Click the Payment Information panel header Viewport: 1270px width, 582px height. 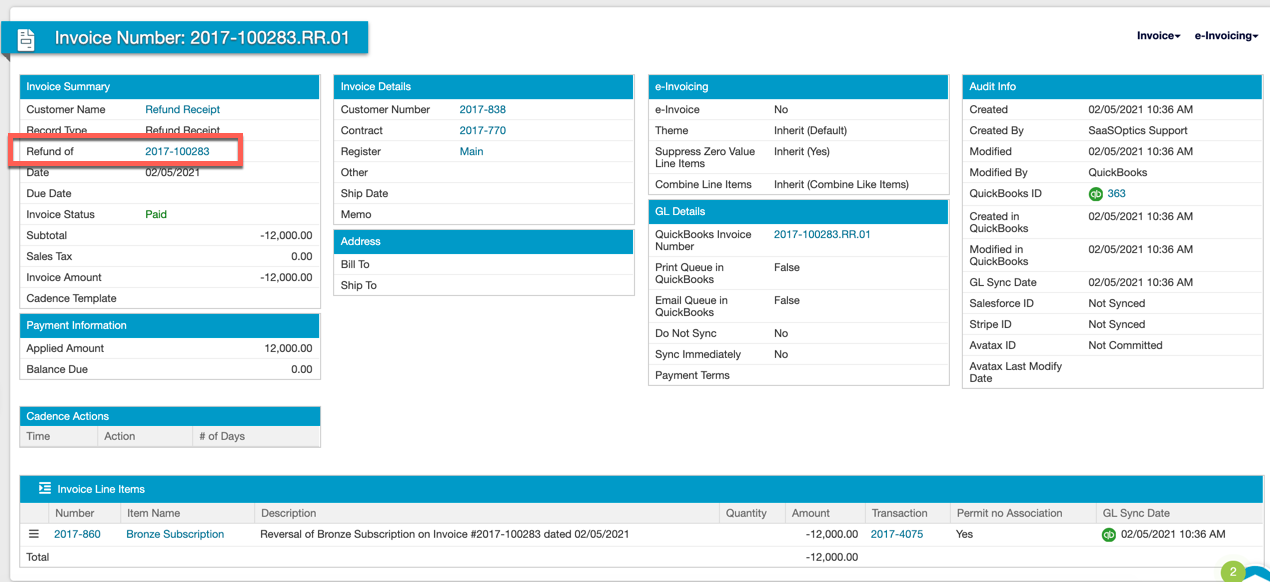[x=170, y=326]
